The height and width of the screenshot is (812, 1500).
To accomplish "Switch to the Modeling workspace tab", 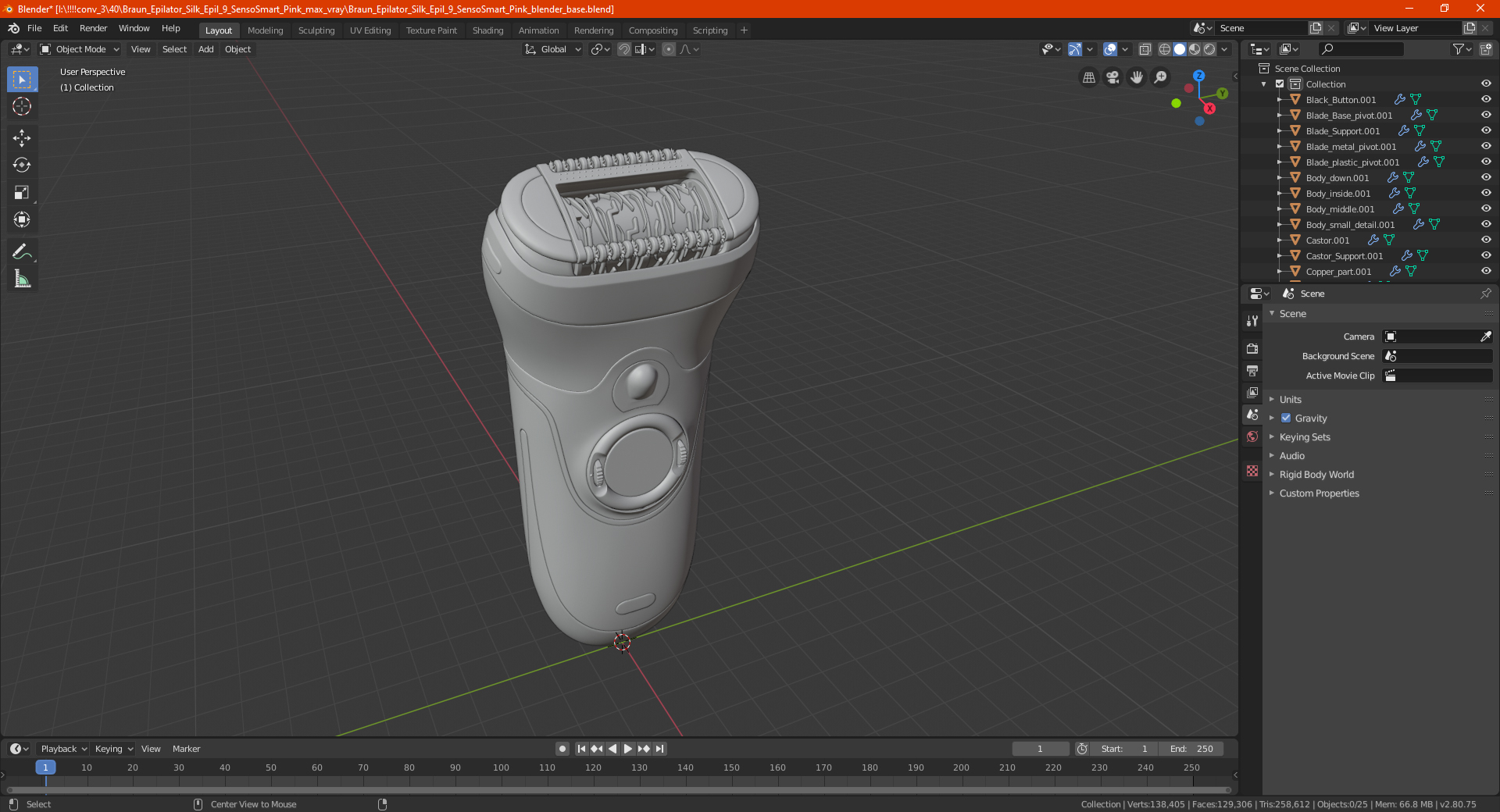I will tap(265, 30).
